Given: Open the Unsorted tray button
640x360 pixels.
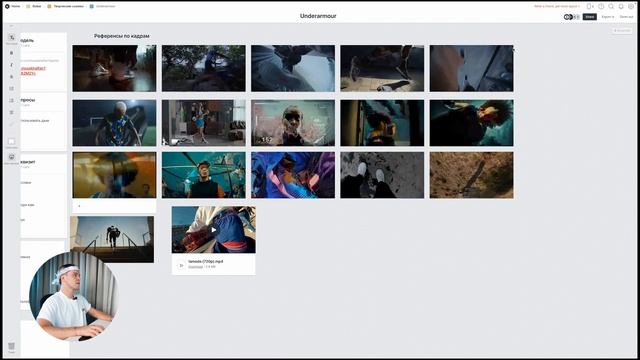Looking at the screenshot, I should (x=622, y=31).
